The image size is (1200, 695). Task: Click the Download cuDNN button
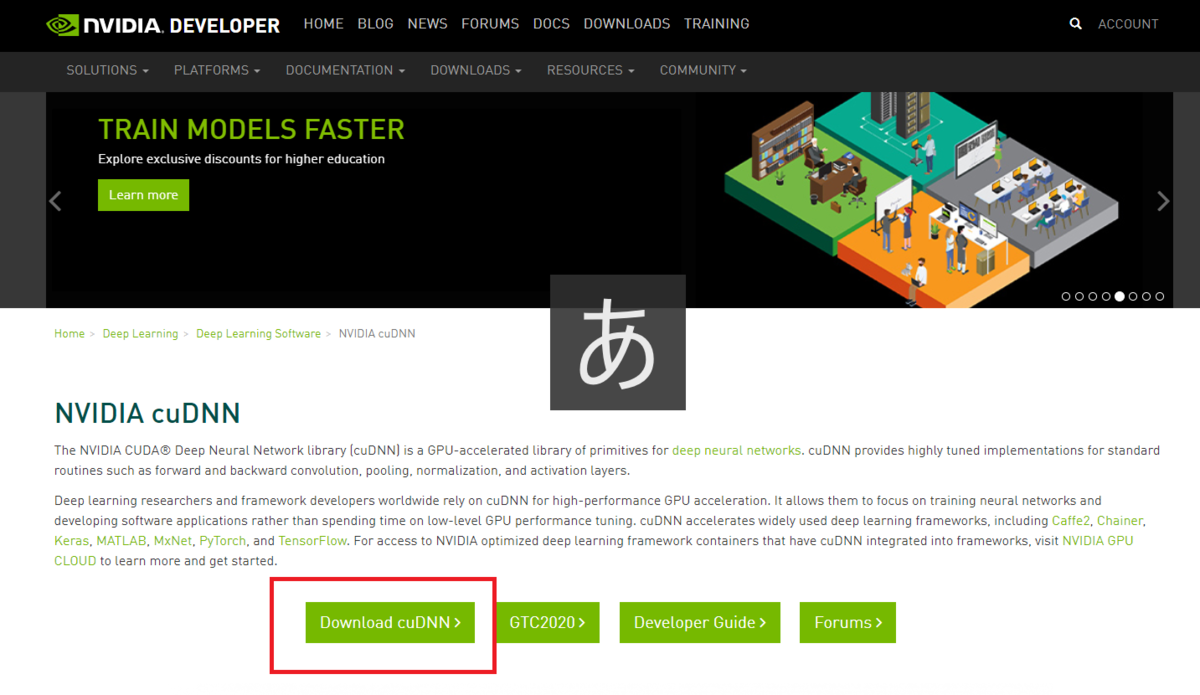390,622
